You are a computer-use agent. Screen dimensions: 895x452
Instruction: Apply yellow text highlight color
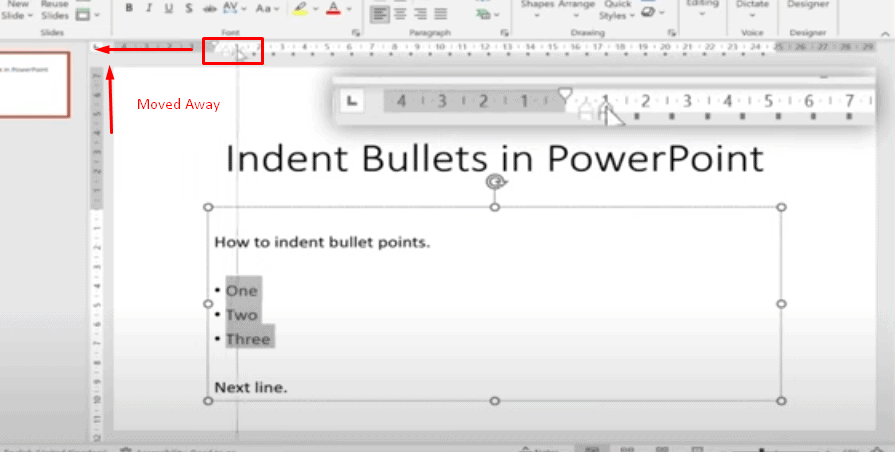coord(300,8)
